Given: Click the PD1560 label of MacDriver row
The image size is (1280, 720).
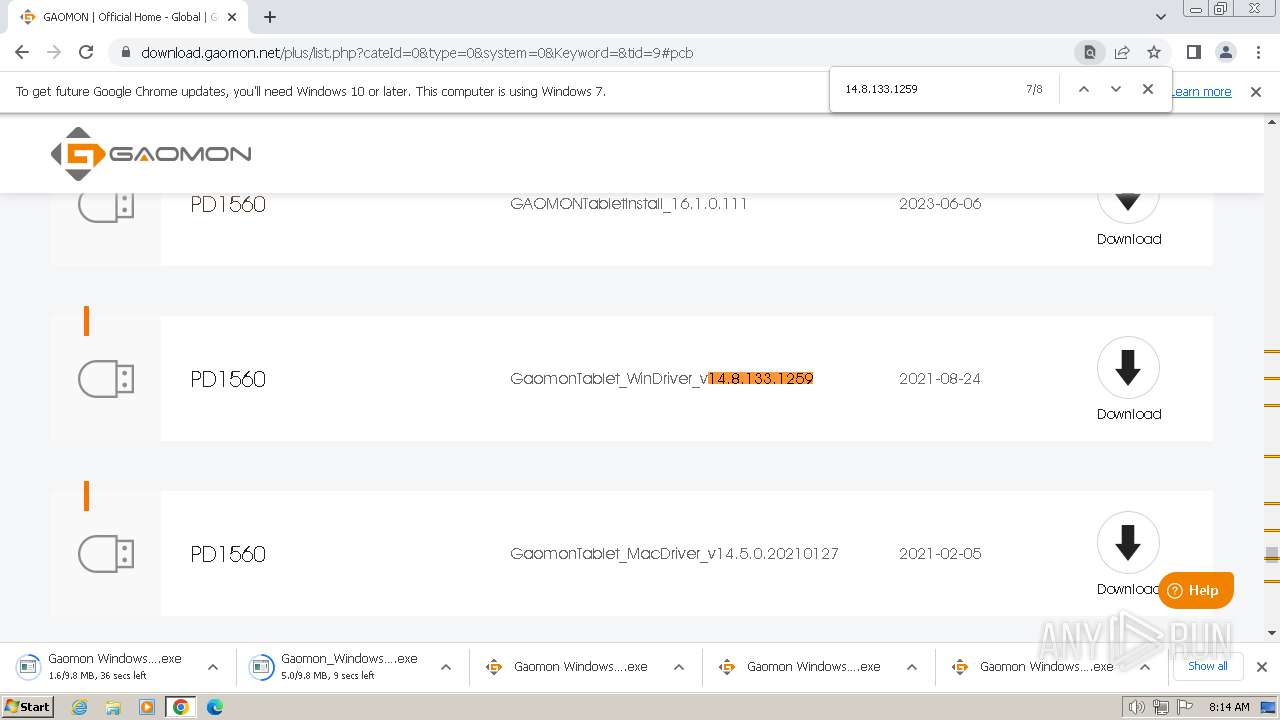Looking at the screenshot, I should [228, 554].
